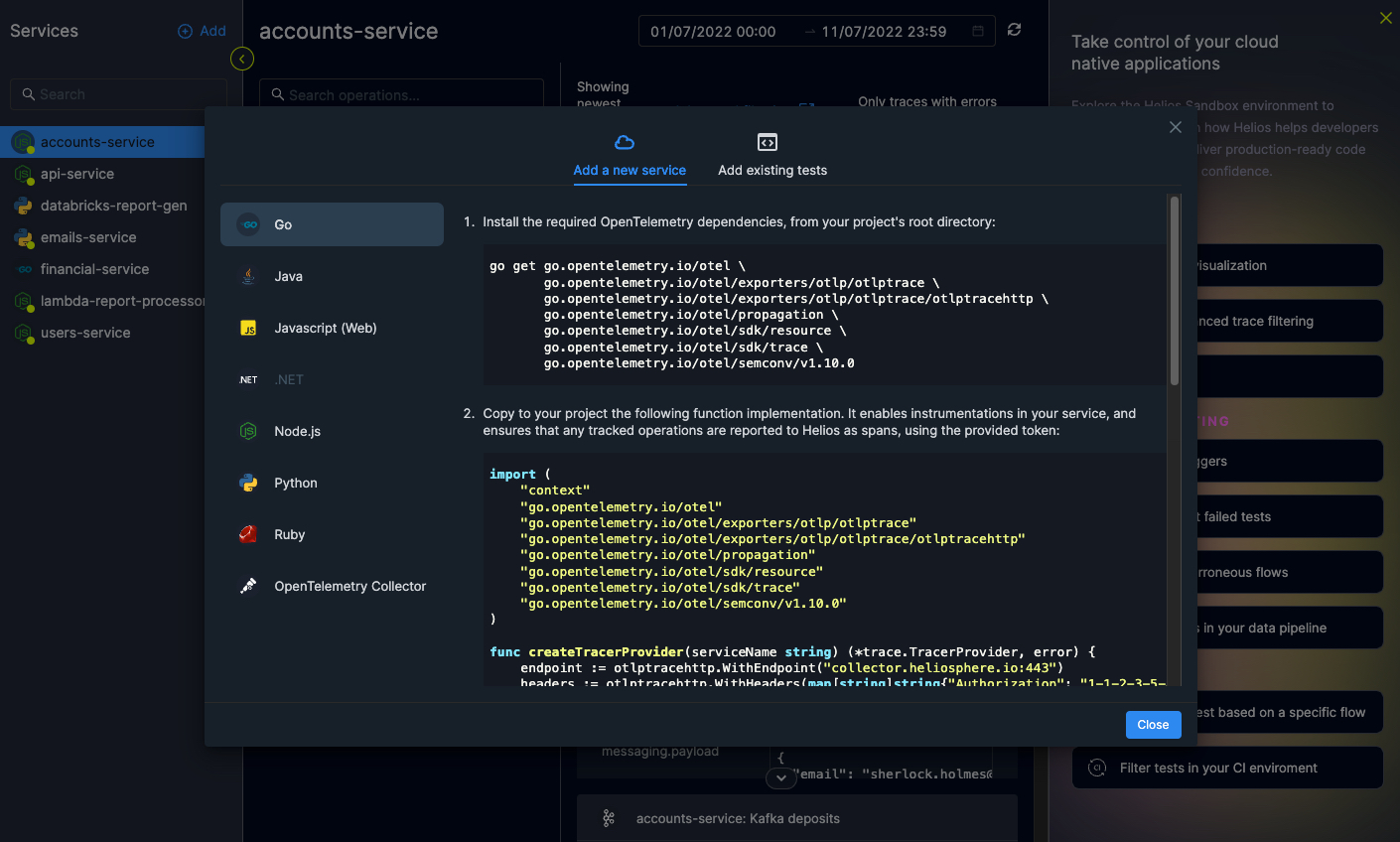This screenshot has height=842, width=1400.
Task: Click the Kafka deposits branch icon
Action: coord(609,818)
